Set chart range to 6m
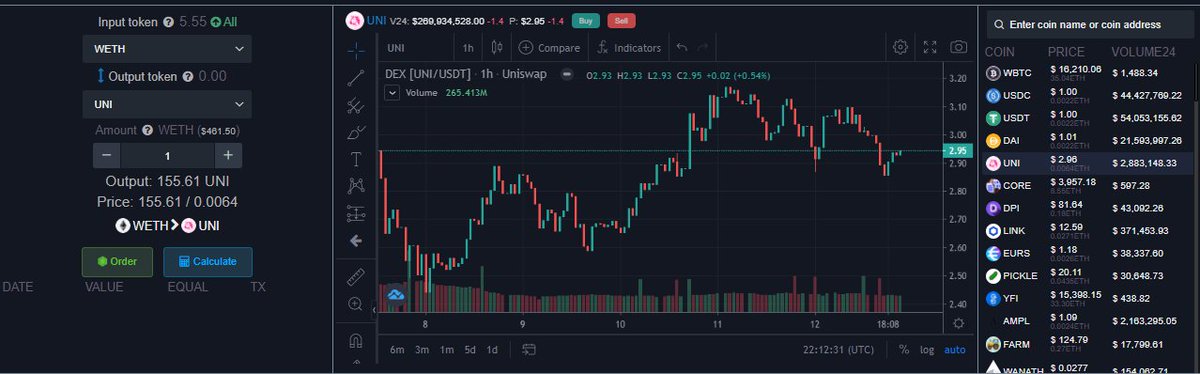 coord(396,349)
